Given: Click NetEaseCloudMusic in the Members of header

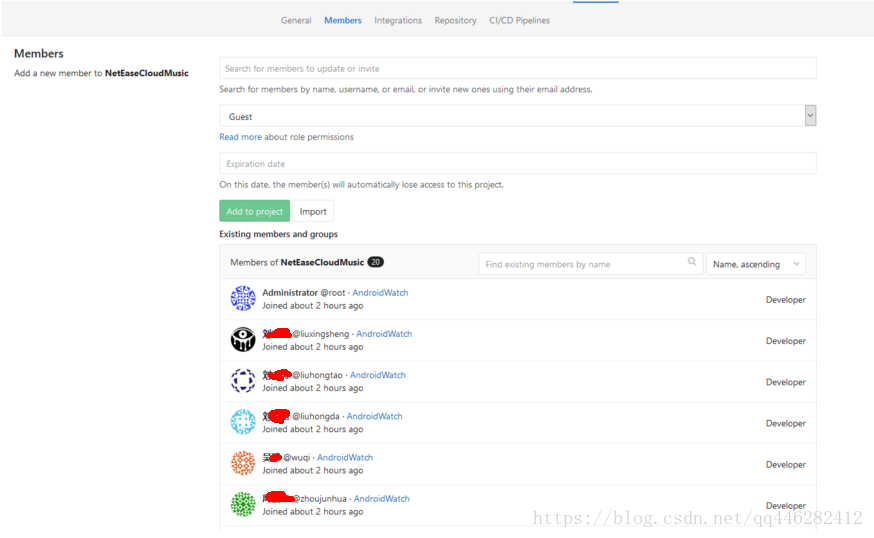Looking at the screenshot, I should [x=322, y=263].
